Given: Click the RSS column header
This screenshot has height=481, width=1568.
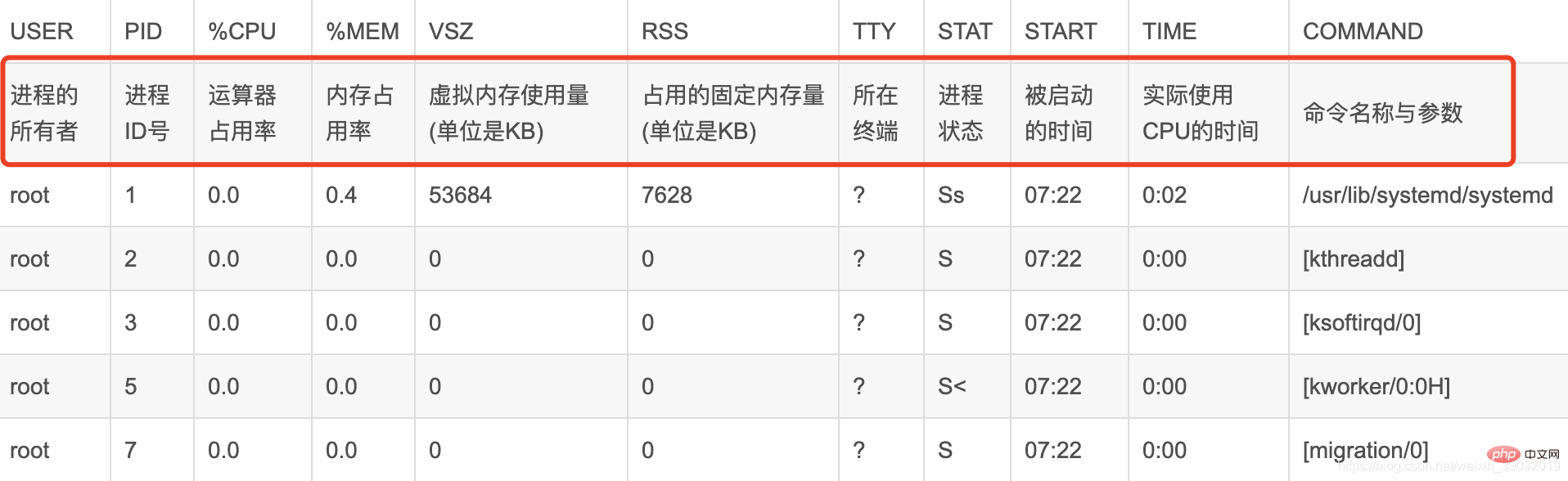Looking at the screenshot, I should (665, 31).
